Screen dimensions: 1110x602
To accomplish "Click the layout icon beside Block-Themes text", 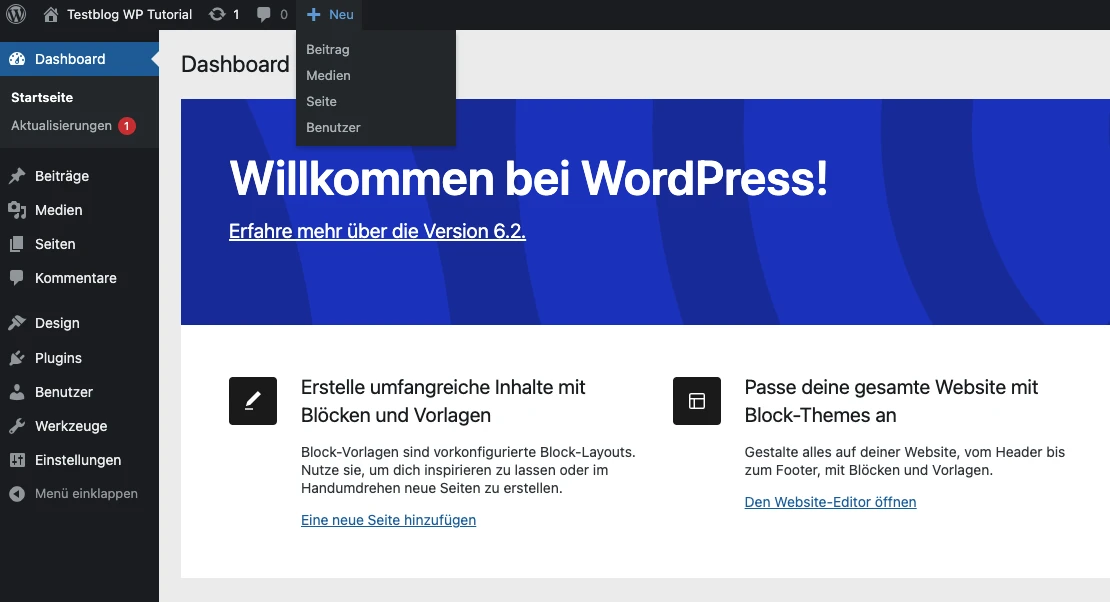I will click(696, 401).
